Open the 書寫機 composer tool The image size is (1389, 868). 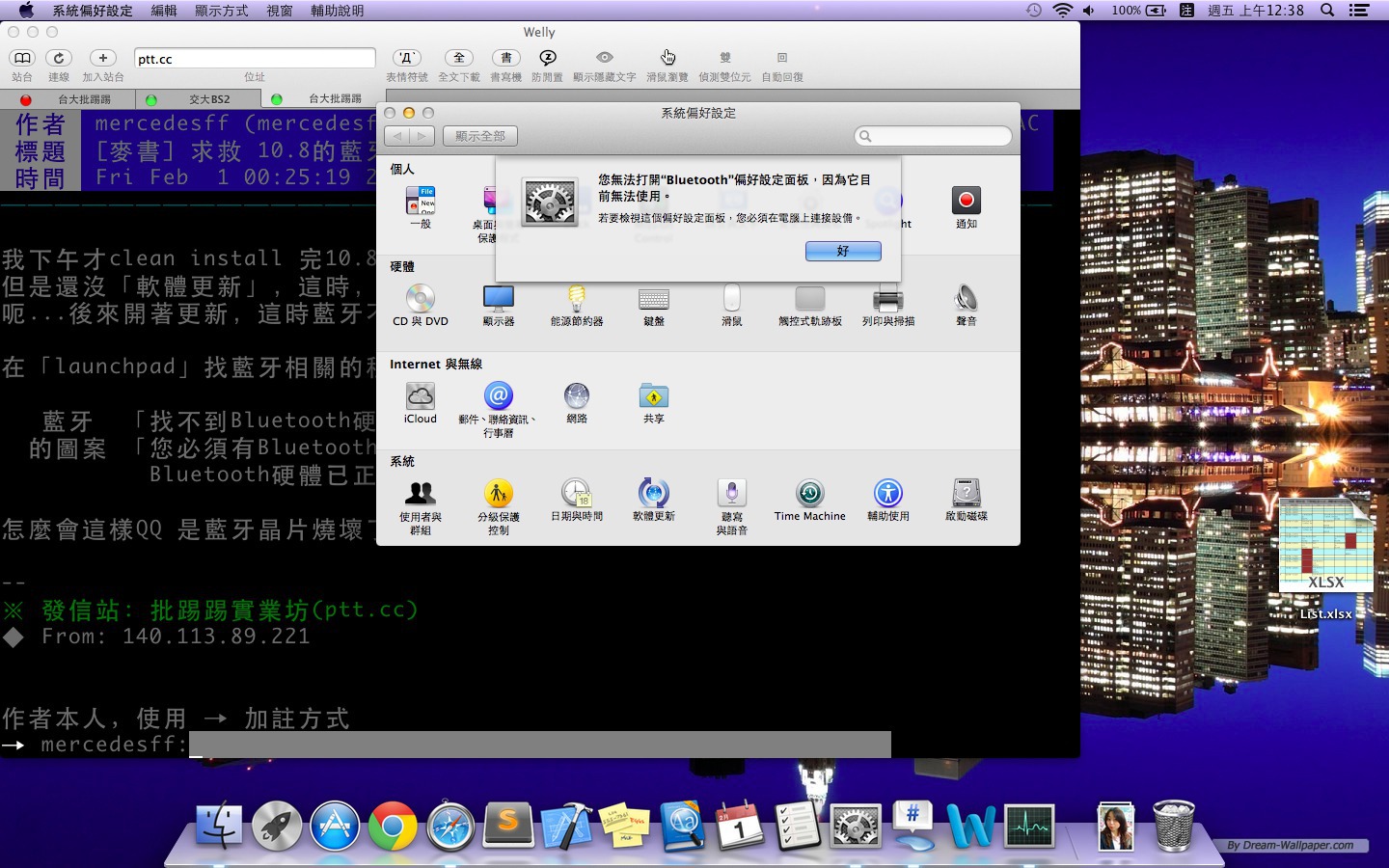tap(506, 58)
